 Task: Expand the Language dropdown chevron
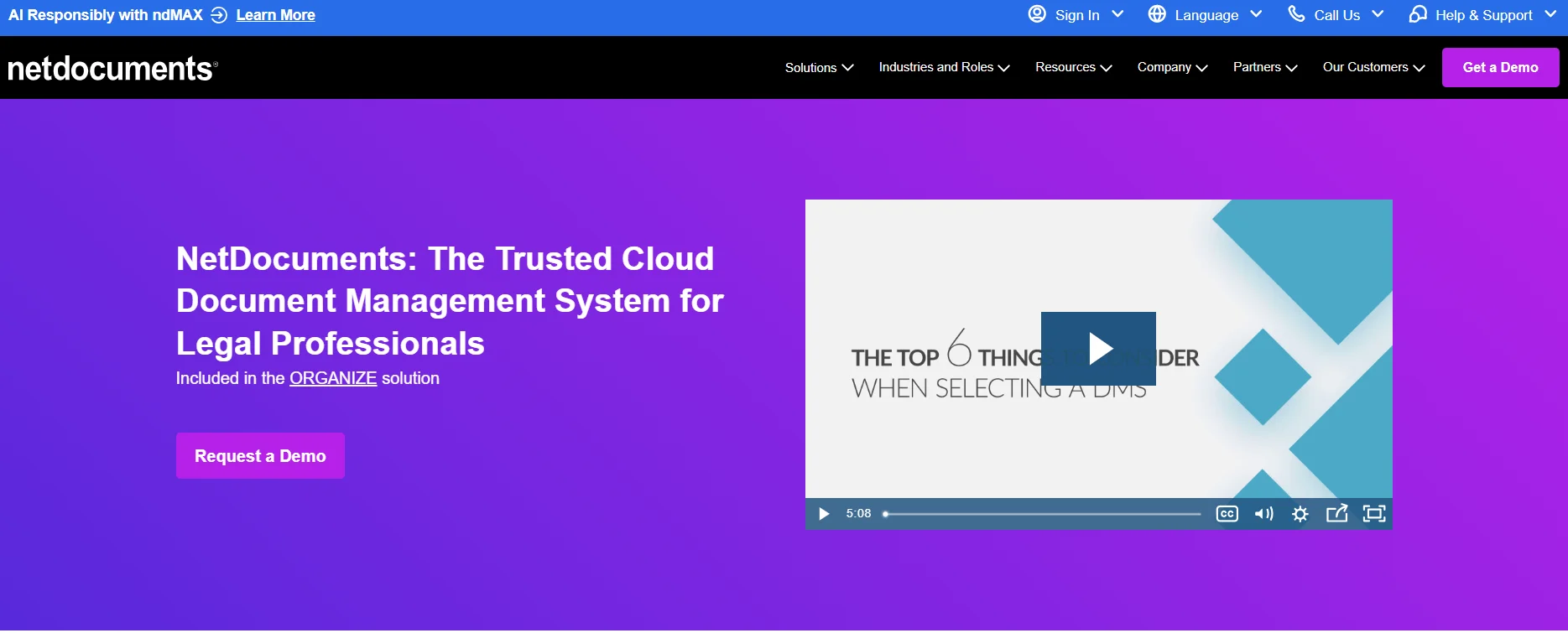1256,14
